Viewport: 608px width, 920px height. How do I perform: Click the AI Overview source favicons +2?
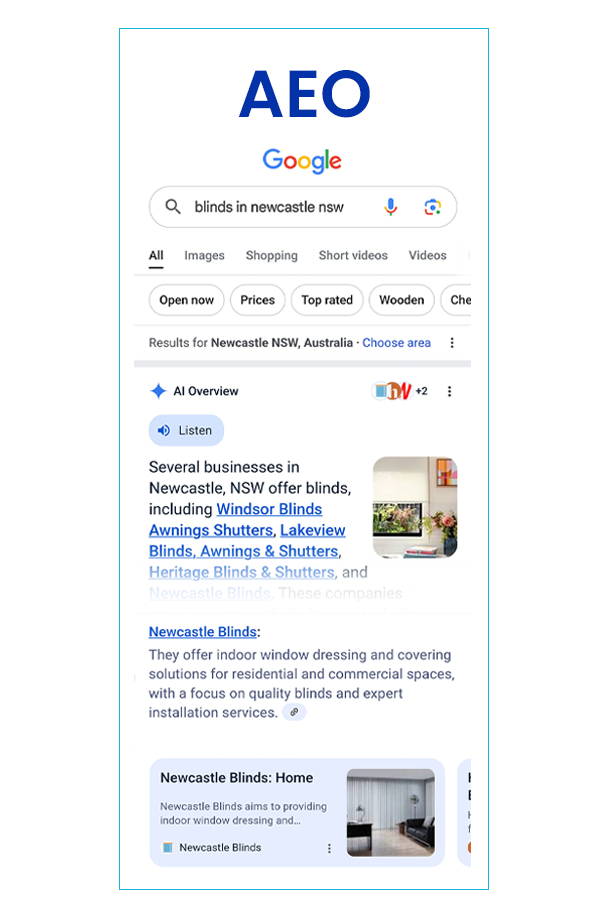(x=400, y=391)
